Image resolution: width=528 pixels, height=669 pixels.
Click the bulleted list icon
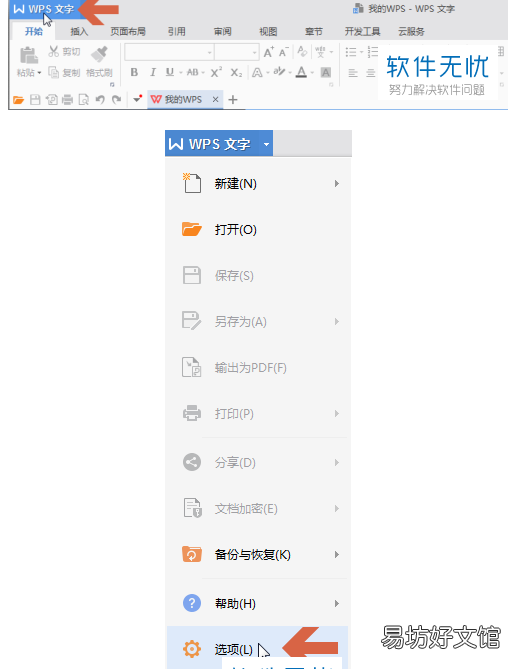tap(351, 52)
